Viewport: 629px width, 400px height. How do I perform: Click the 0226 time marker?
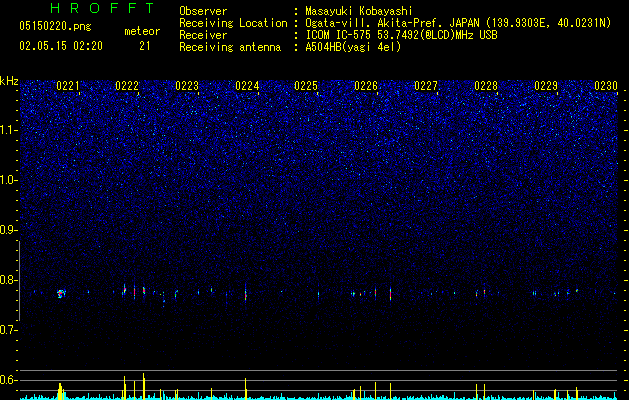point(366,86)
